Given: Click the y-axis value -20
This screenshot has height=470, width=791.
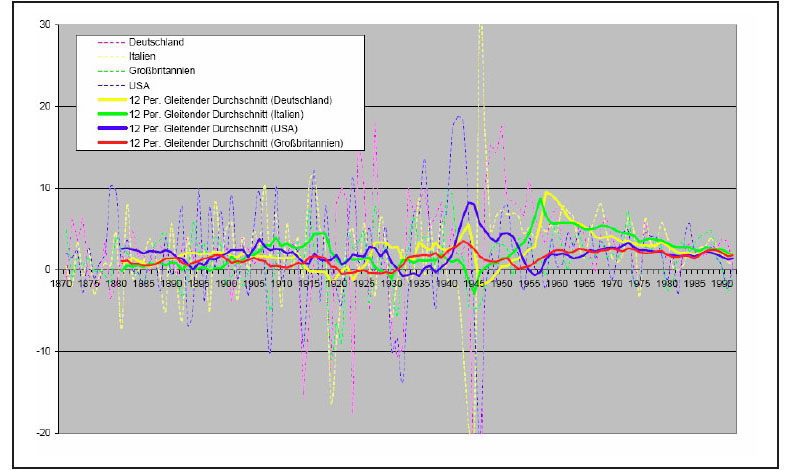Looking at the screenshot, I should [44, 433].
